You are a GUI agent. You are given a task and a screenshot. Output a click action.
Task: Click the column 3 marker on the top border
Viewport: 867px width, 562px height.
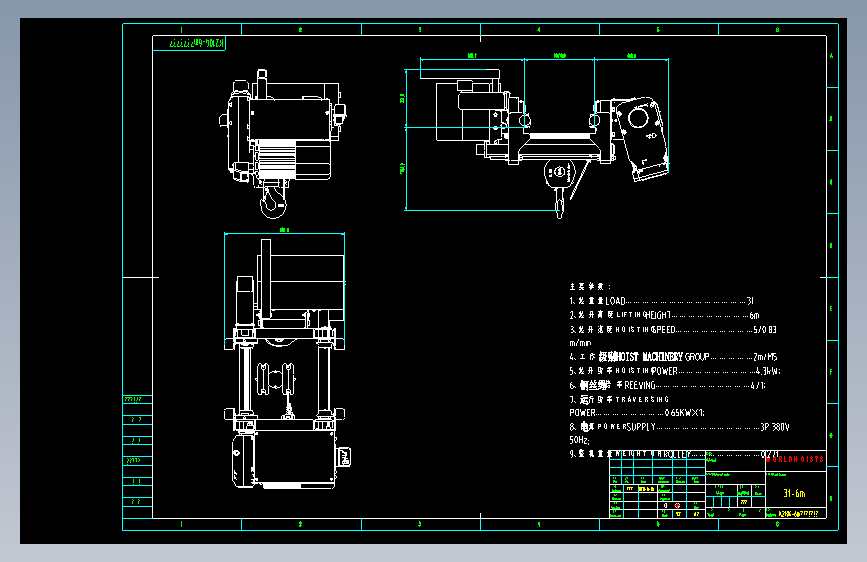[420, 29]
